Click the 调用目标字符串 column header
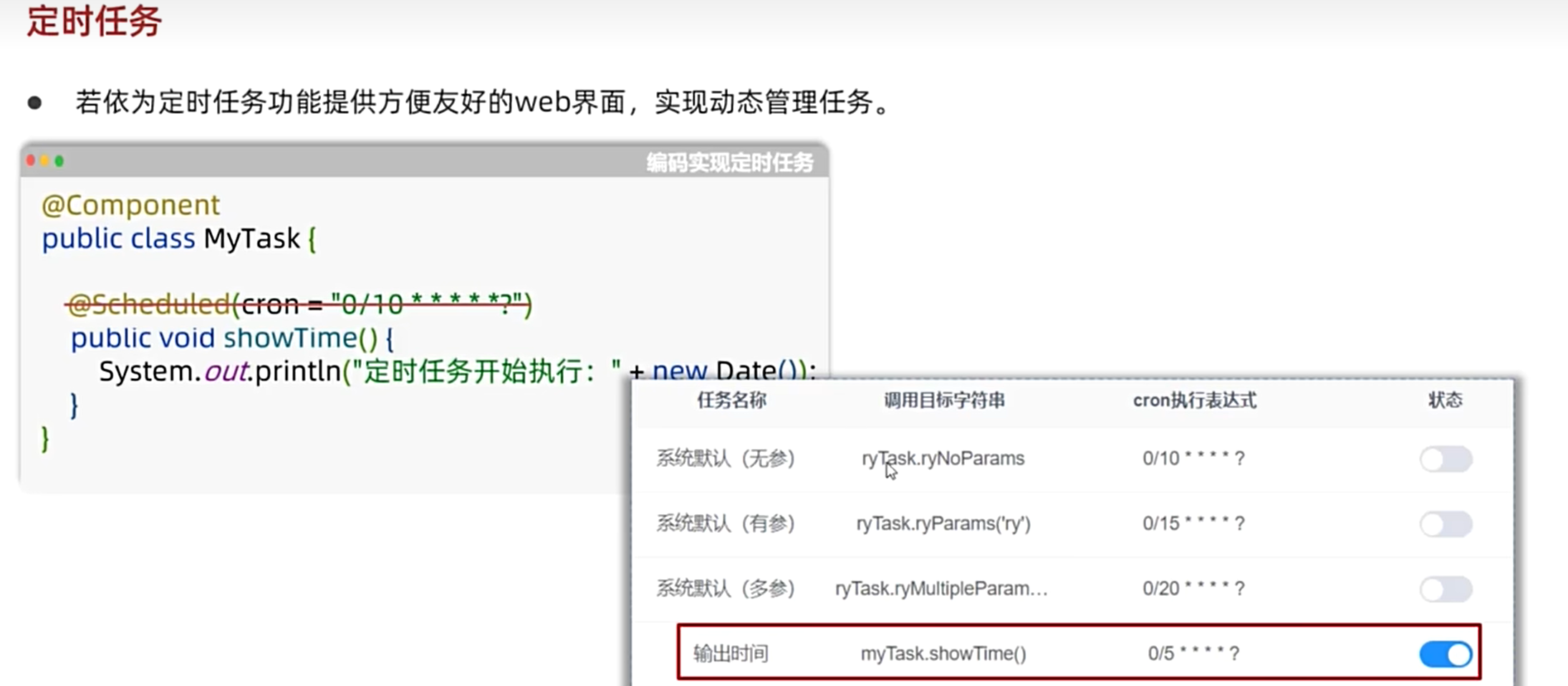Viewport: 1568px width, 686px height. coord(944,400)
